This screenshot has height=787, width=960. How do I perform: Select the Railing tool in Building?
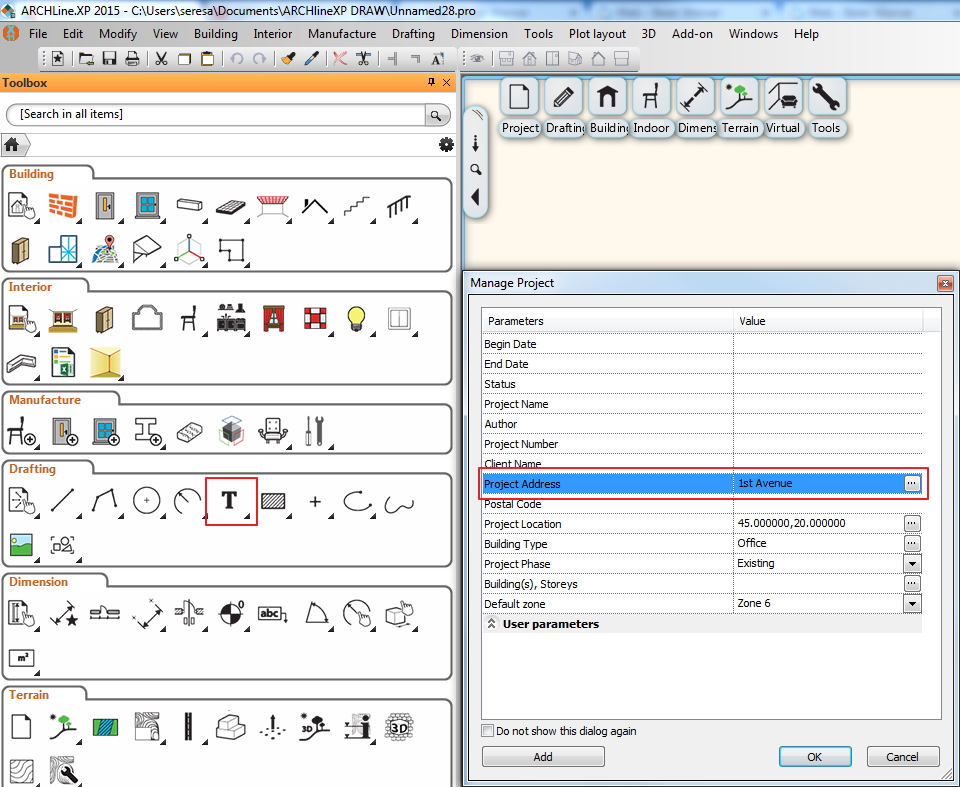[x=399, y=206]
